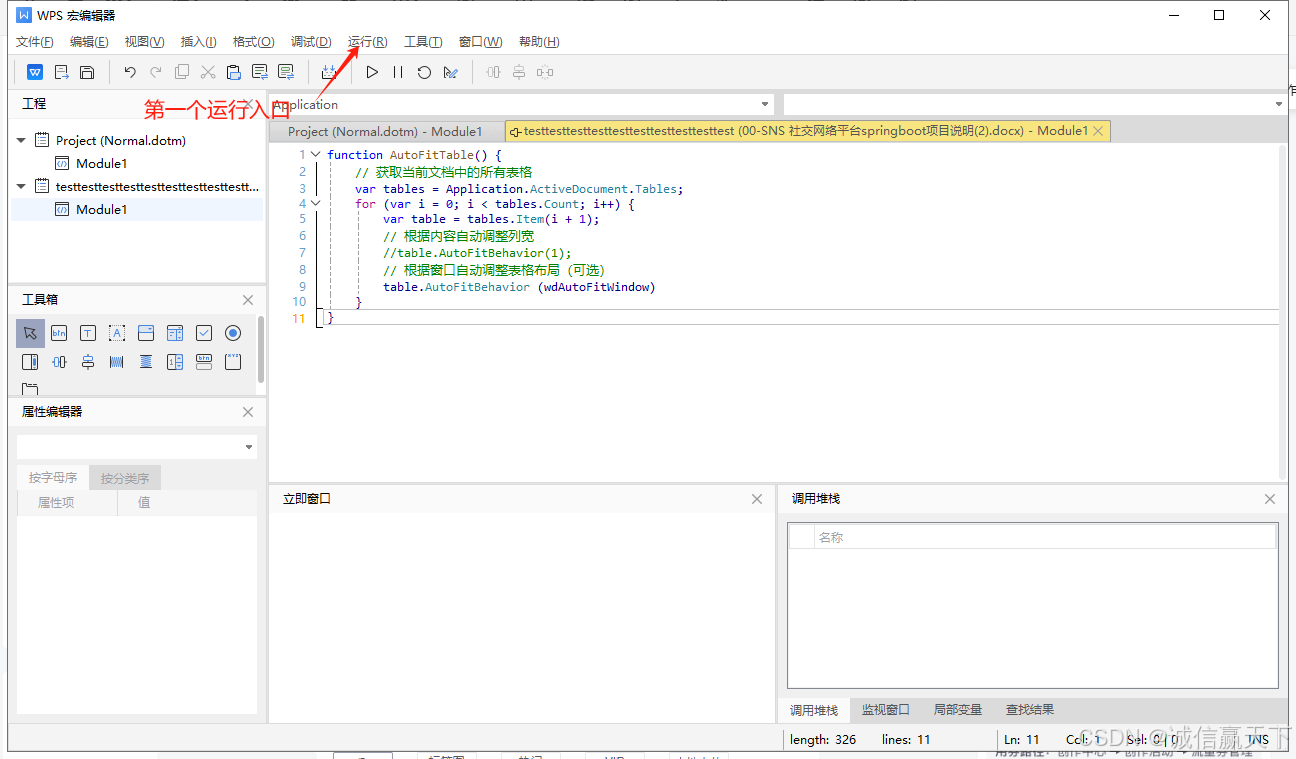Open the 工具(T) menu

click(423, 41)
